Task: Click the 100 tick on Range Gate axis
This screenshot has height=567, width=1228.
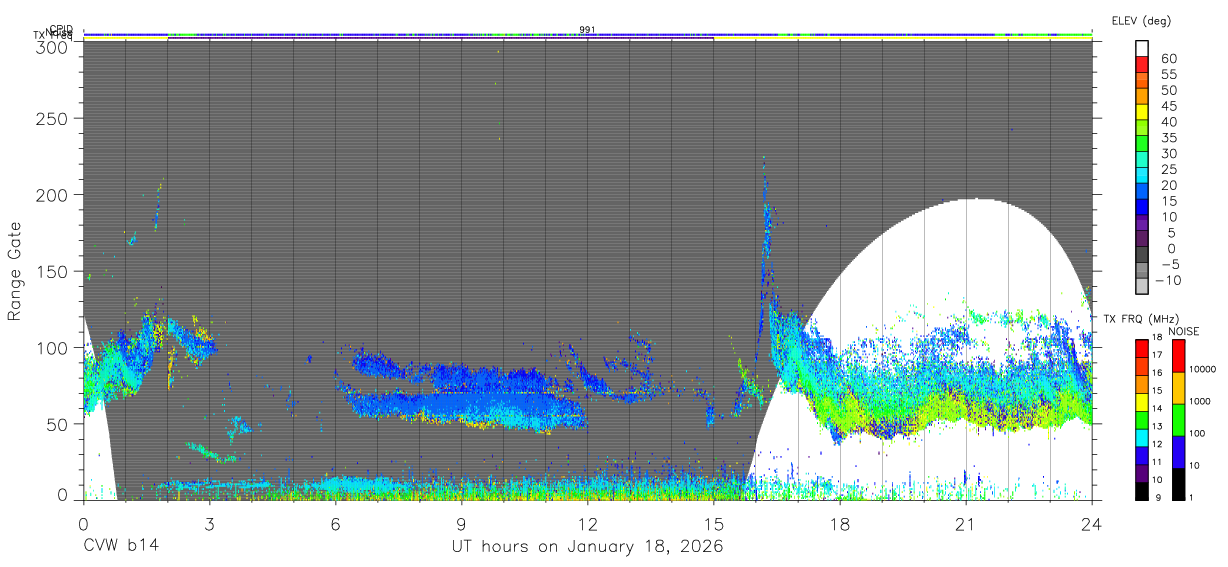Action: 51,347
